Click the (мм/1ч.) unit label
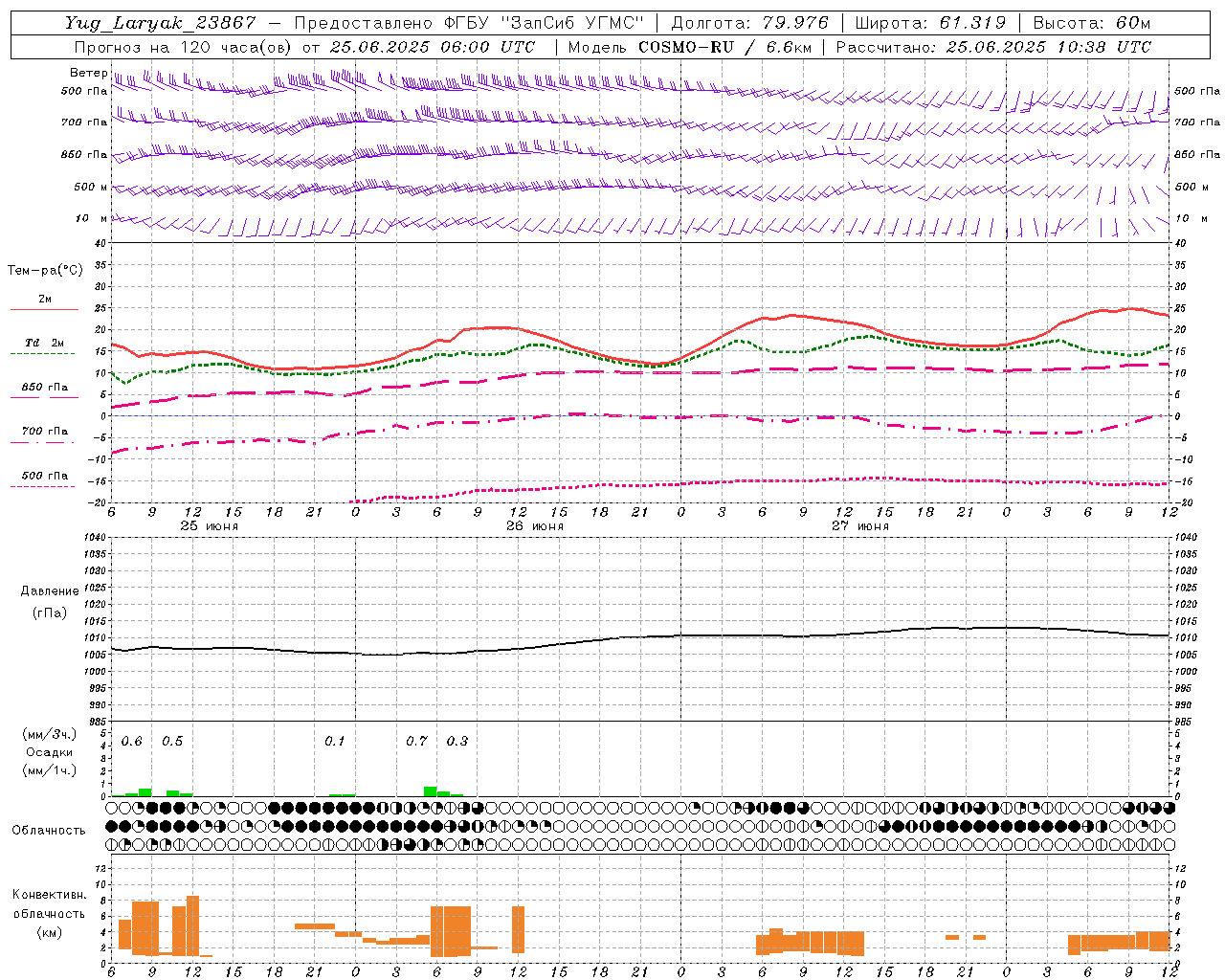 tap(50, 769)
